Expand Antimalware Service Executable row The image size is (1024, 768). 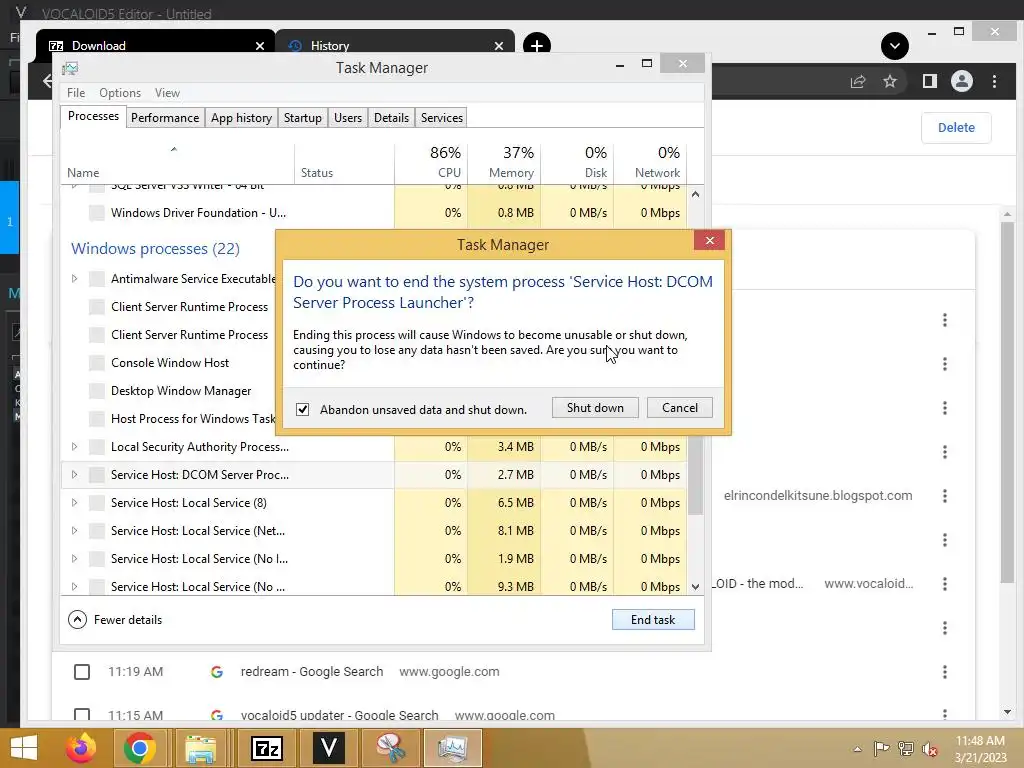click(x=74, y=279)
